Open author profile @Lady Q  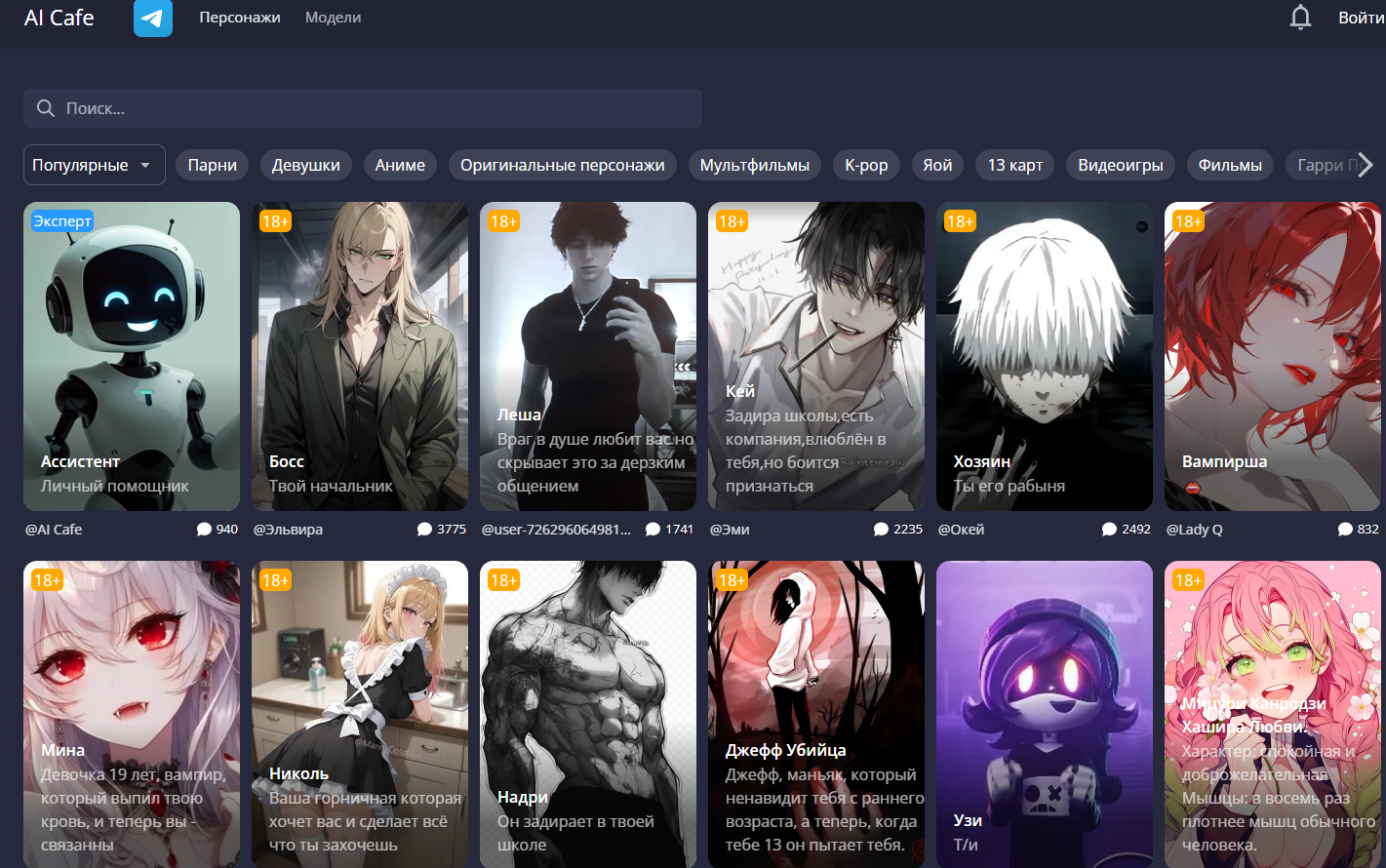coord(1195,529)
